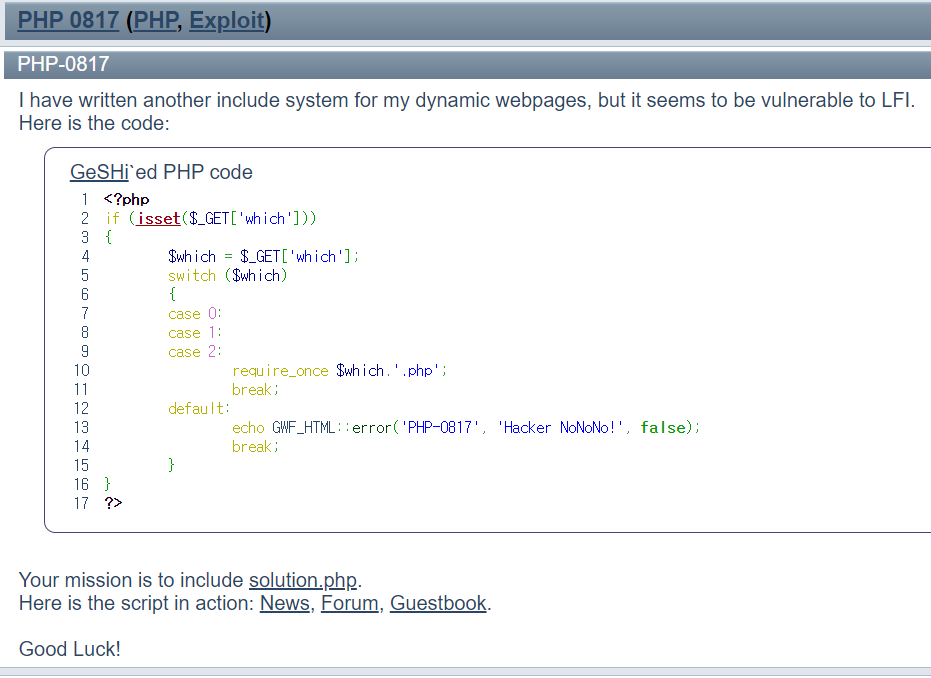Click the 'case 2:' code line

click(x=195, y=351)
